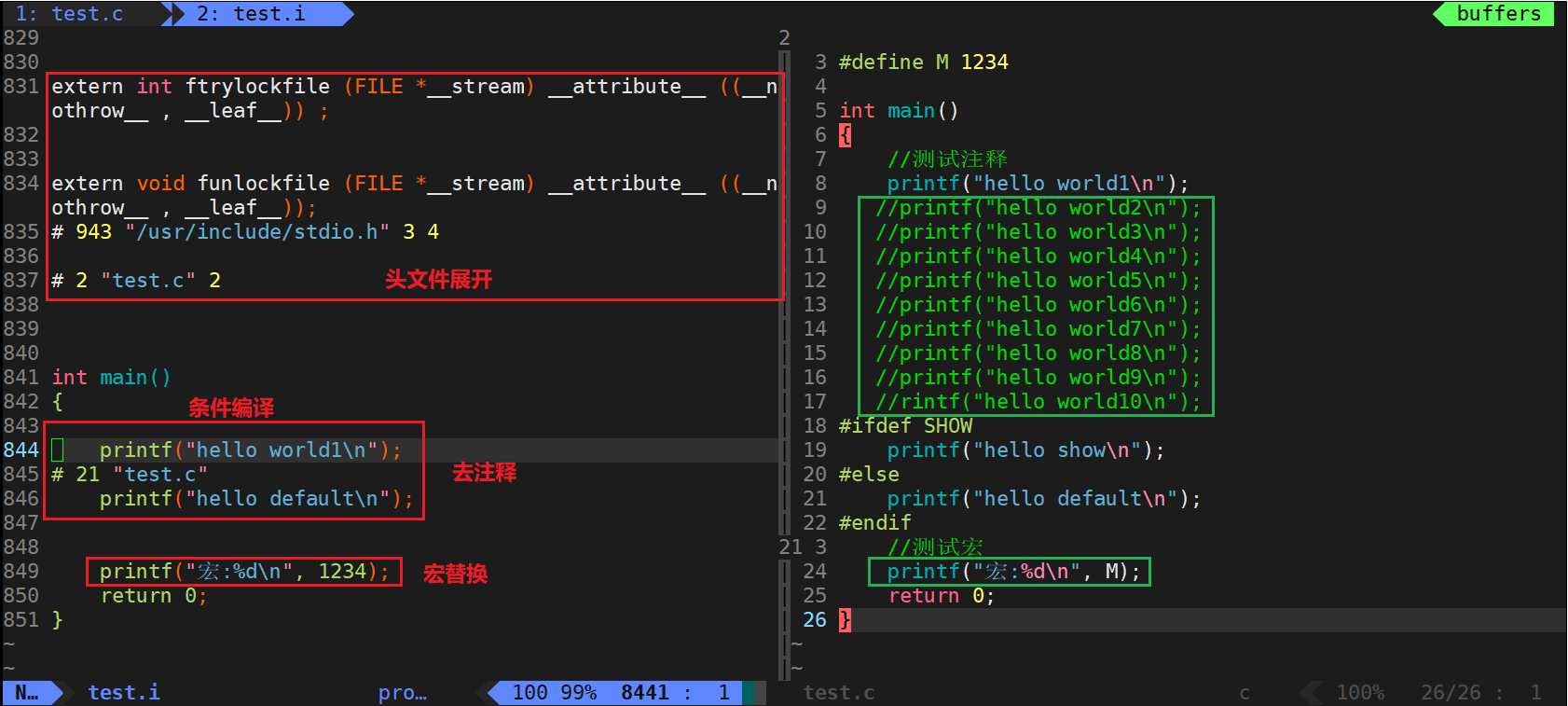Click the highlighted closing brace on line 26
Viewport: 1568px width, 706px height.
click(845, 620)
